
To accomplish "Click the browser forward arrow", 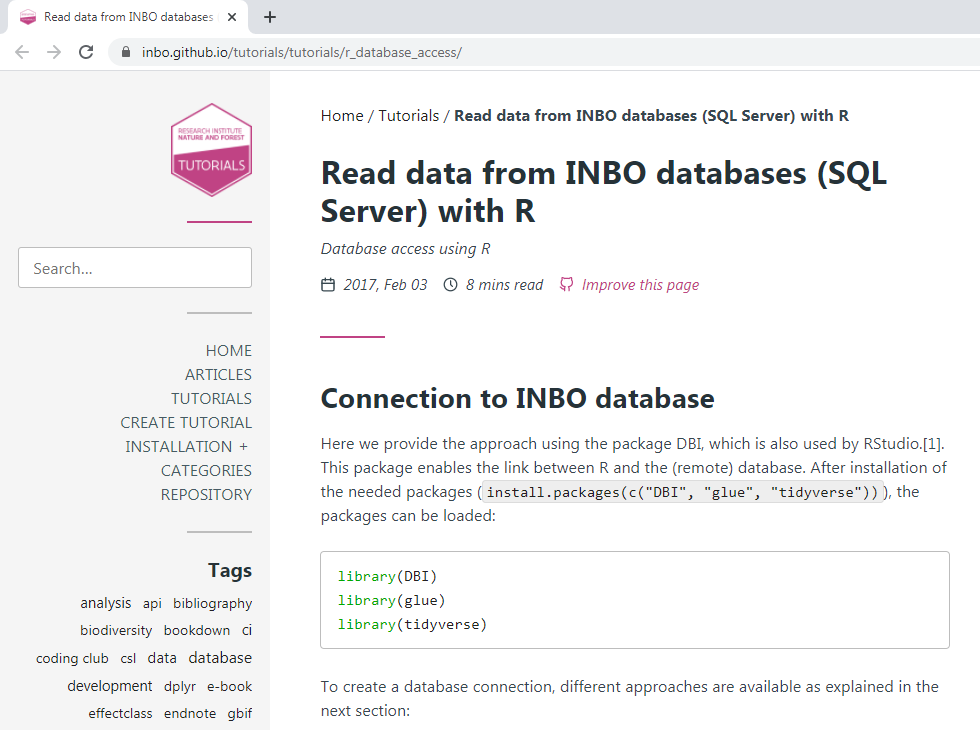I will (x=54, y=52).
